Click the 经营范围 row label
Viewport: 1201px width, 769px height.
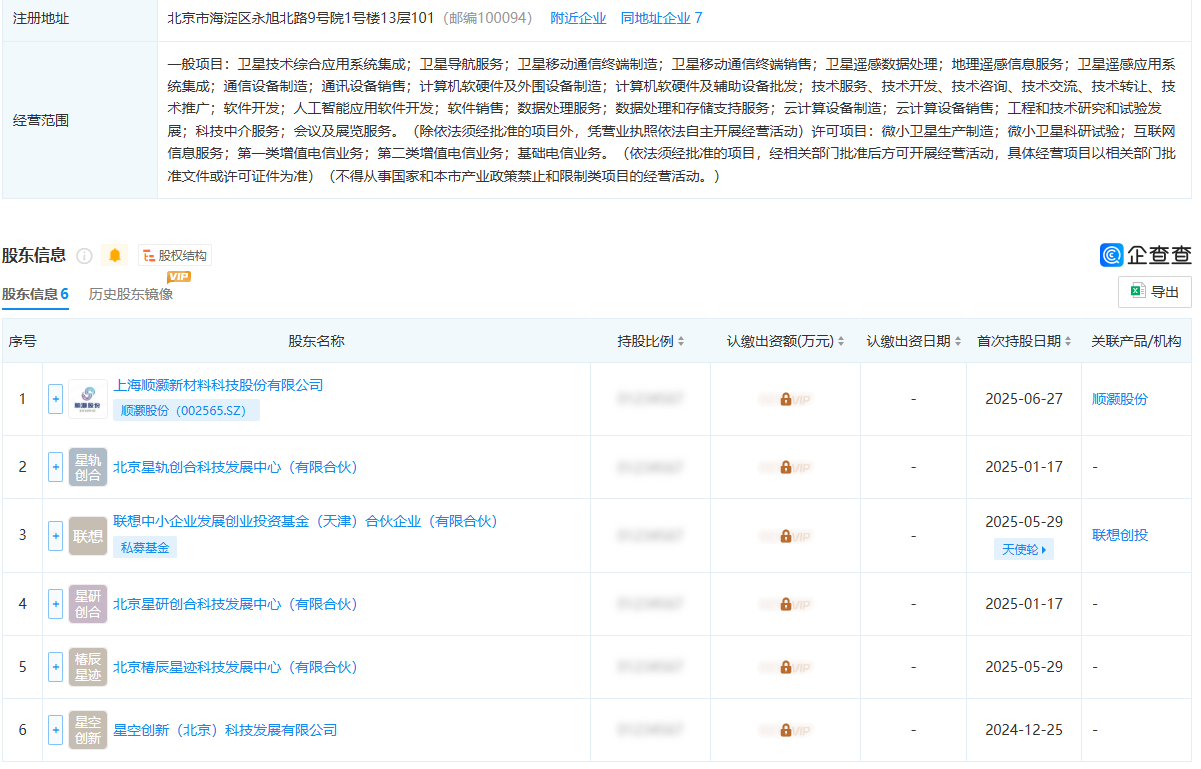tap(41, 120)
